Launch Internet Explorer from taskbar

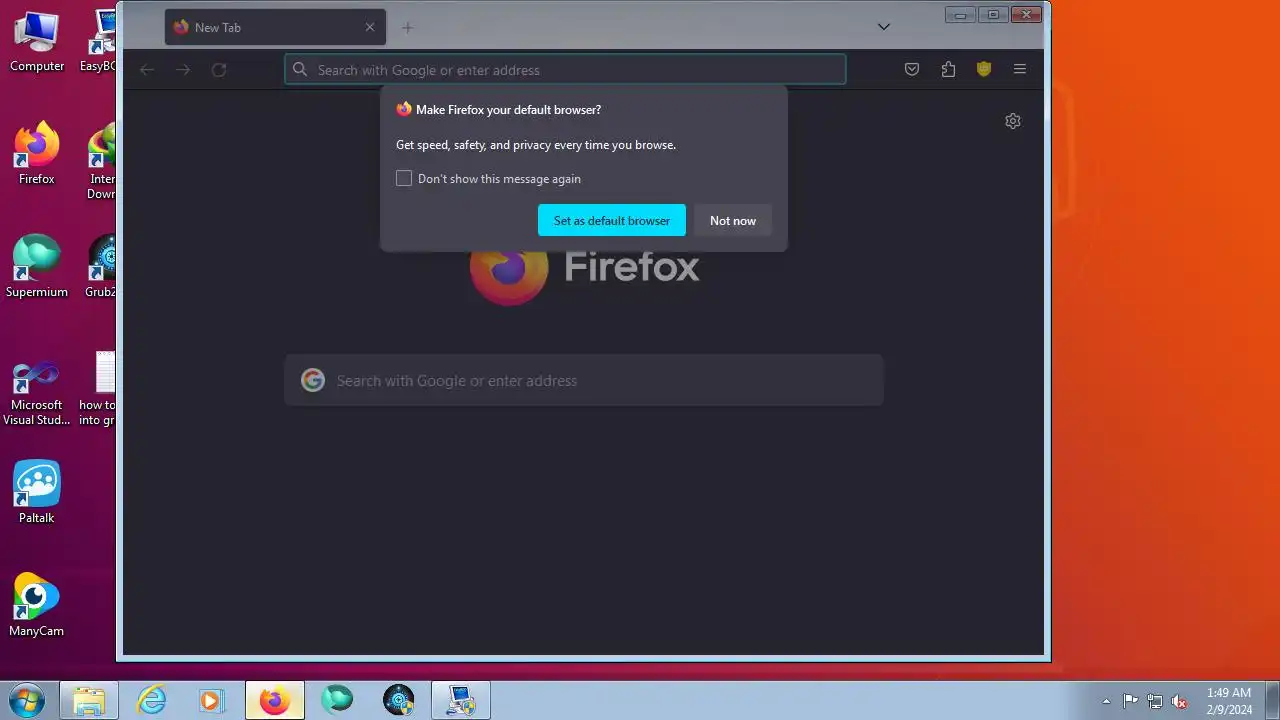point(151,700)
